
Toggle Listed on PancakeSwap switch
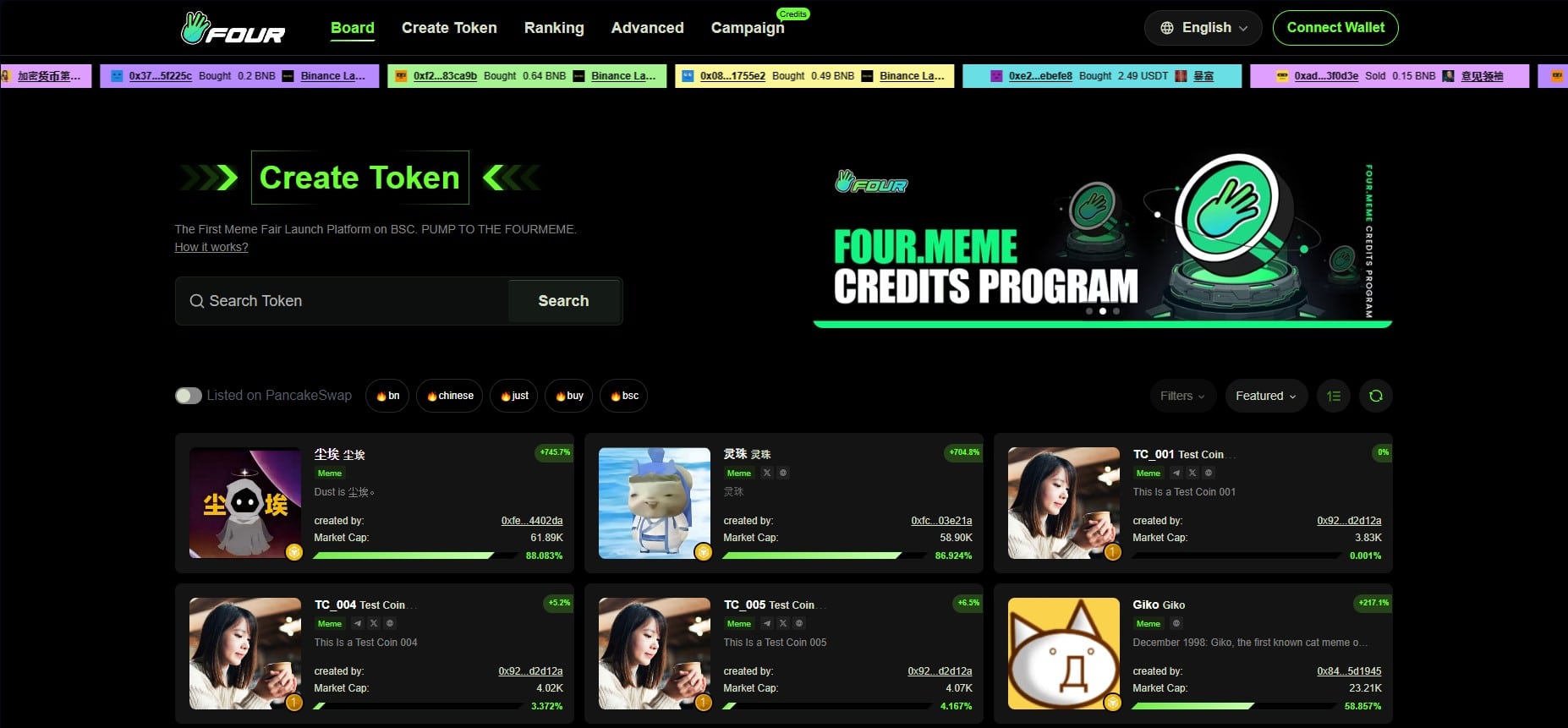pyautogui.click(x=189, y=396)
